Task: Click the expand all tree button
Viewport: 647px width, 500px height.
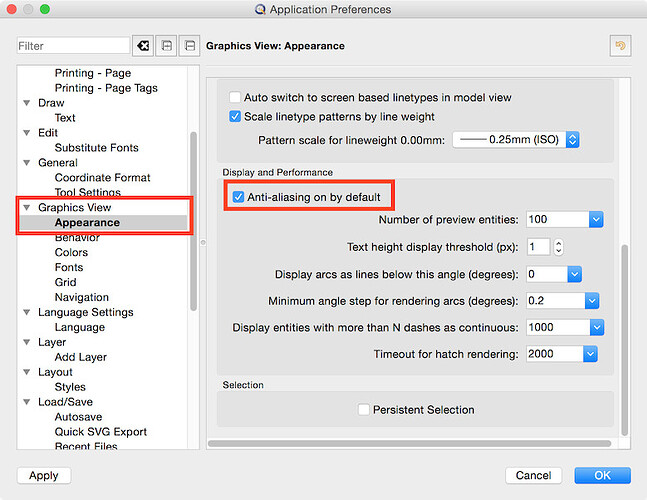Action: coord(167,46)
